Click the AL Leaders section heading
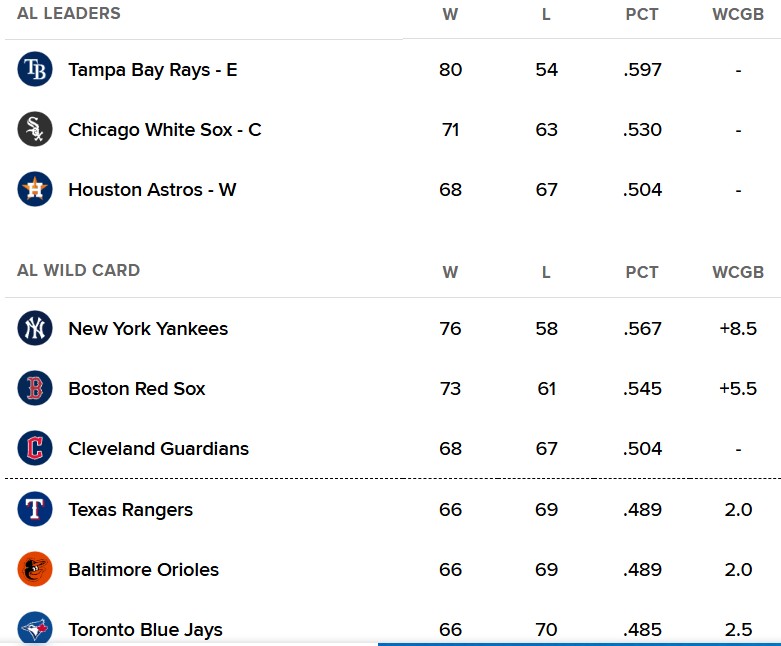 pos(69,13)
